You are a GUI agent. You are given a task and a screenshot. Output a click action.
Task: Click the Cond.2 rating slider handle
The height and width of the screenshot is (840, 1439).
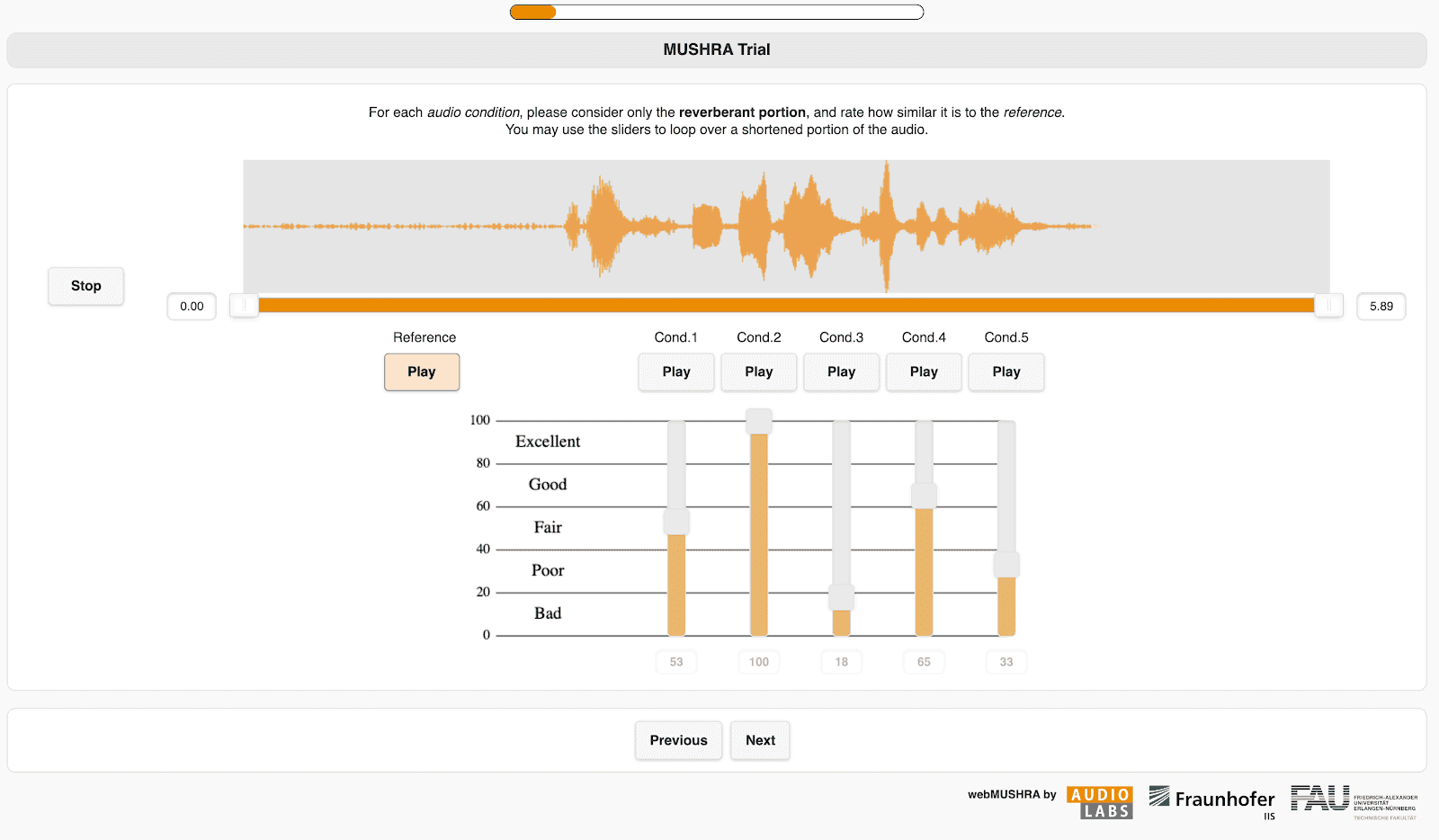pos(759,421)
